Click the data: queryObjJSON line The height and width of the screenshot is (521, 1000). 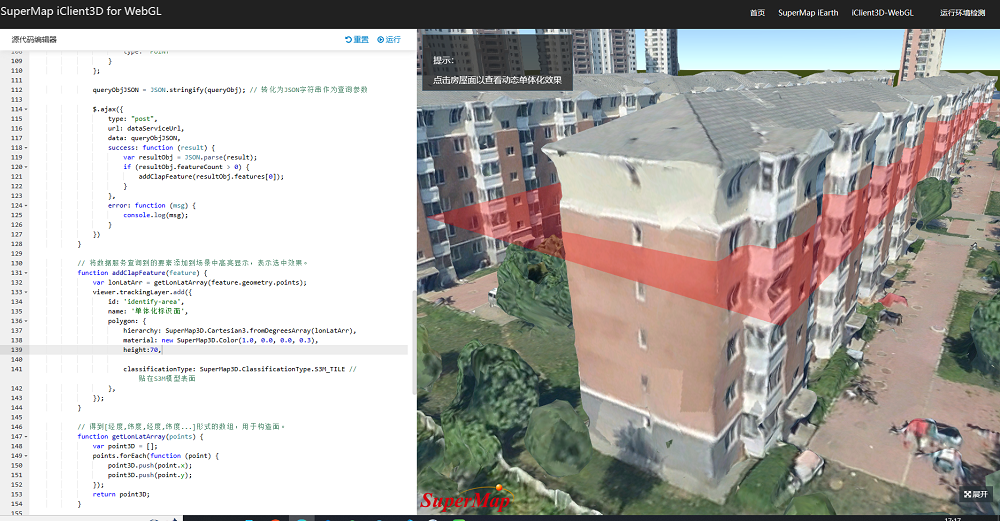pos(144,138)
